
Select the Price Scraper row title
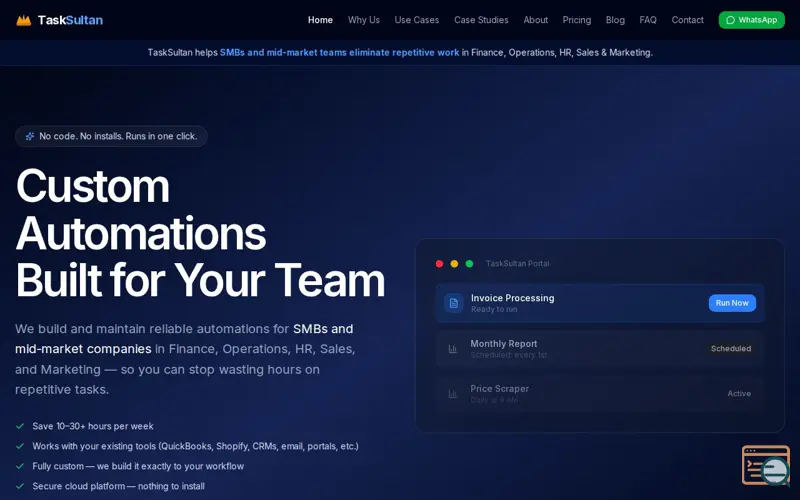[x=499, y=389]
